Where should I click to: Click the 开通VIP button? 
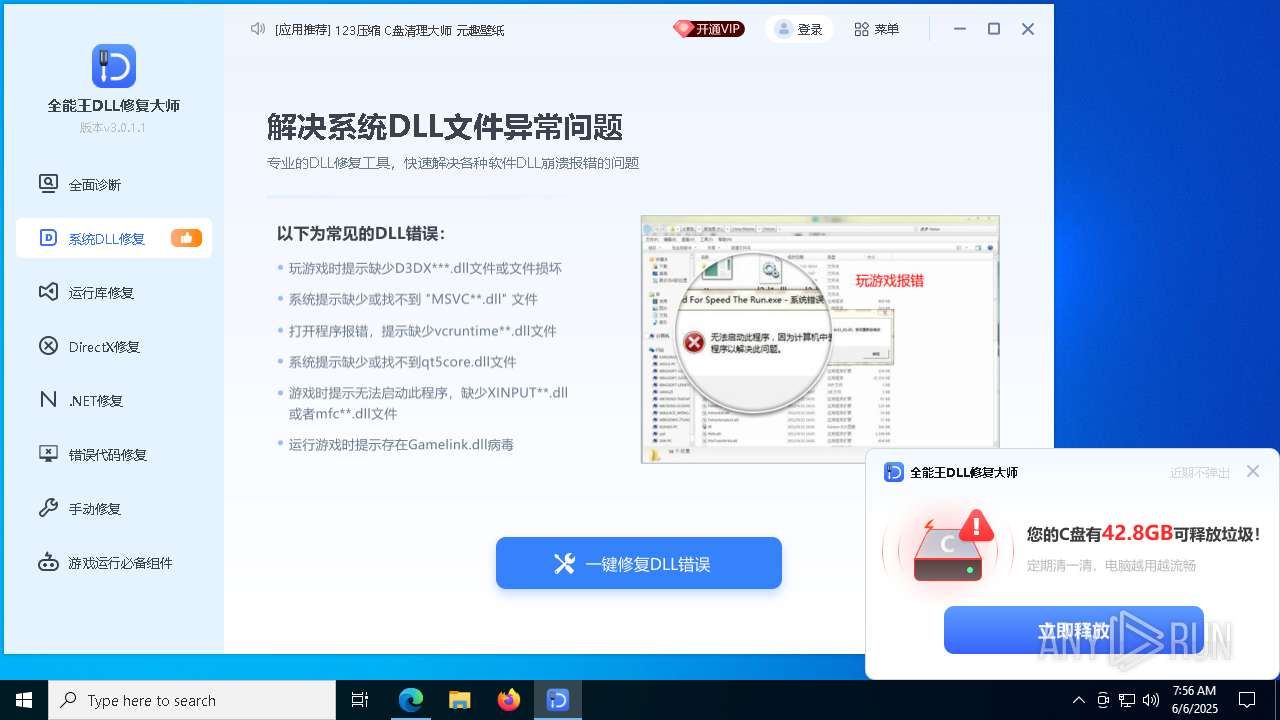coord(709,29)
